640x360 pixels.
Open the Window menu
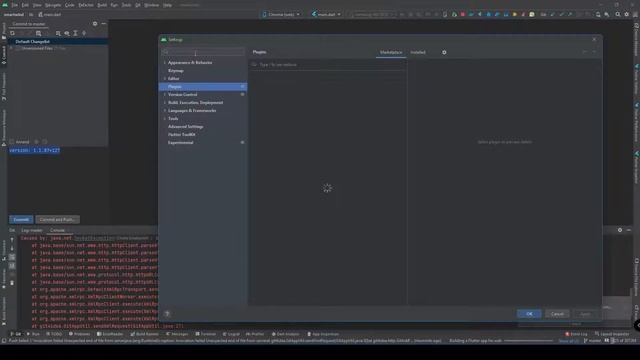coord(151,5)
